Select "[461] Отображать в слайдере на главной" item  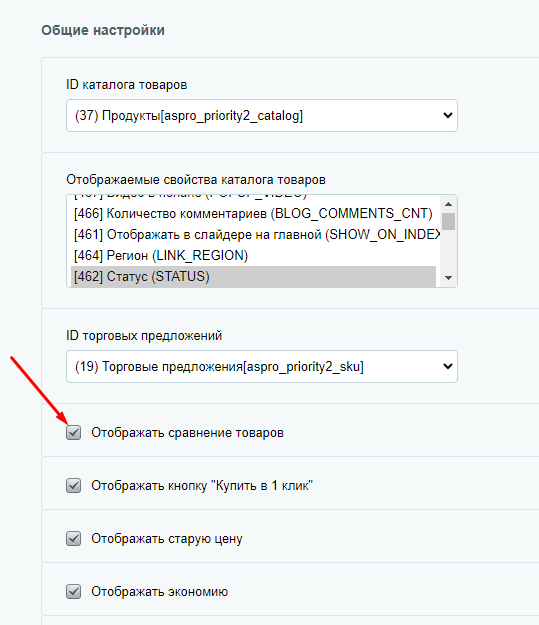(x=255, y=235)
